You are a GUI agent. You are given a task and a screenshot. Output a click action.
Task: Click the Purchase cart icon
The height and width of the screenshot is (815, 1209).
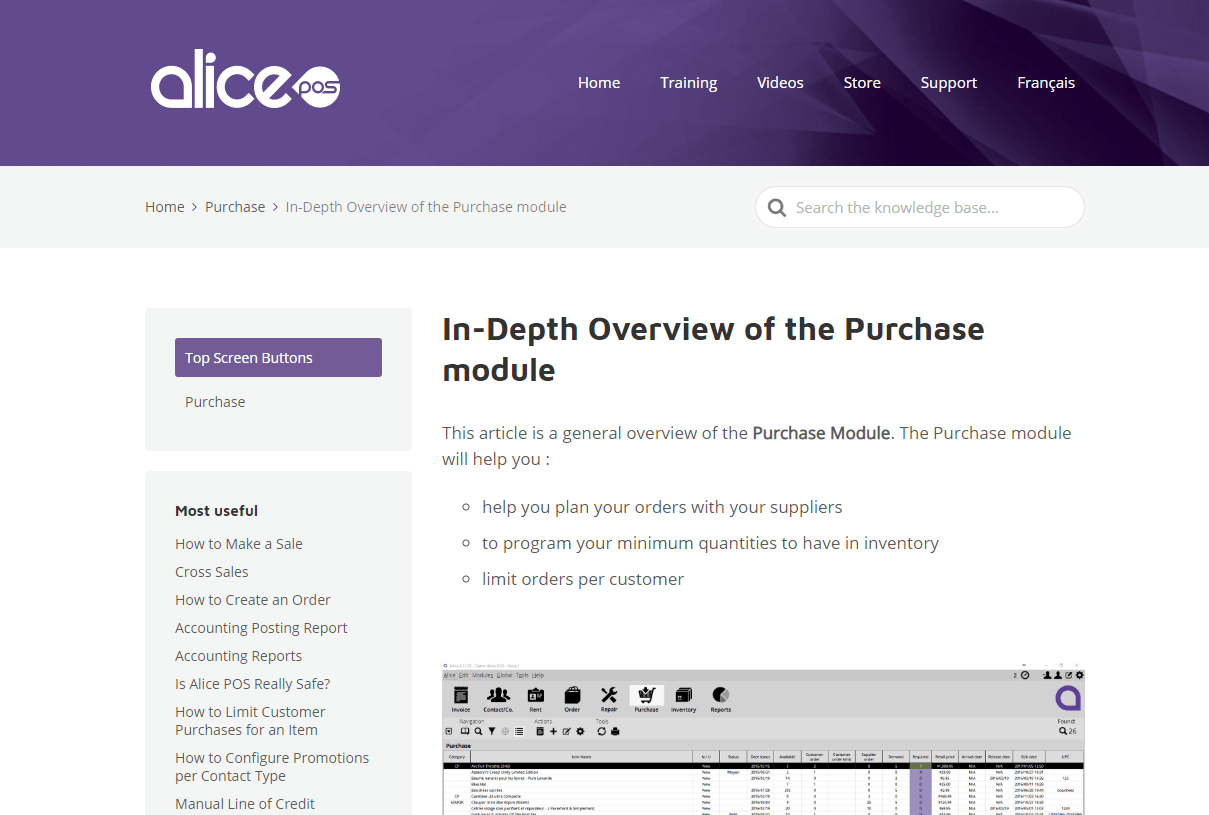click(x=646, y=695)
